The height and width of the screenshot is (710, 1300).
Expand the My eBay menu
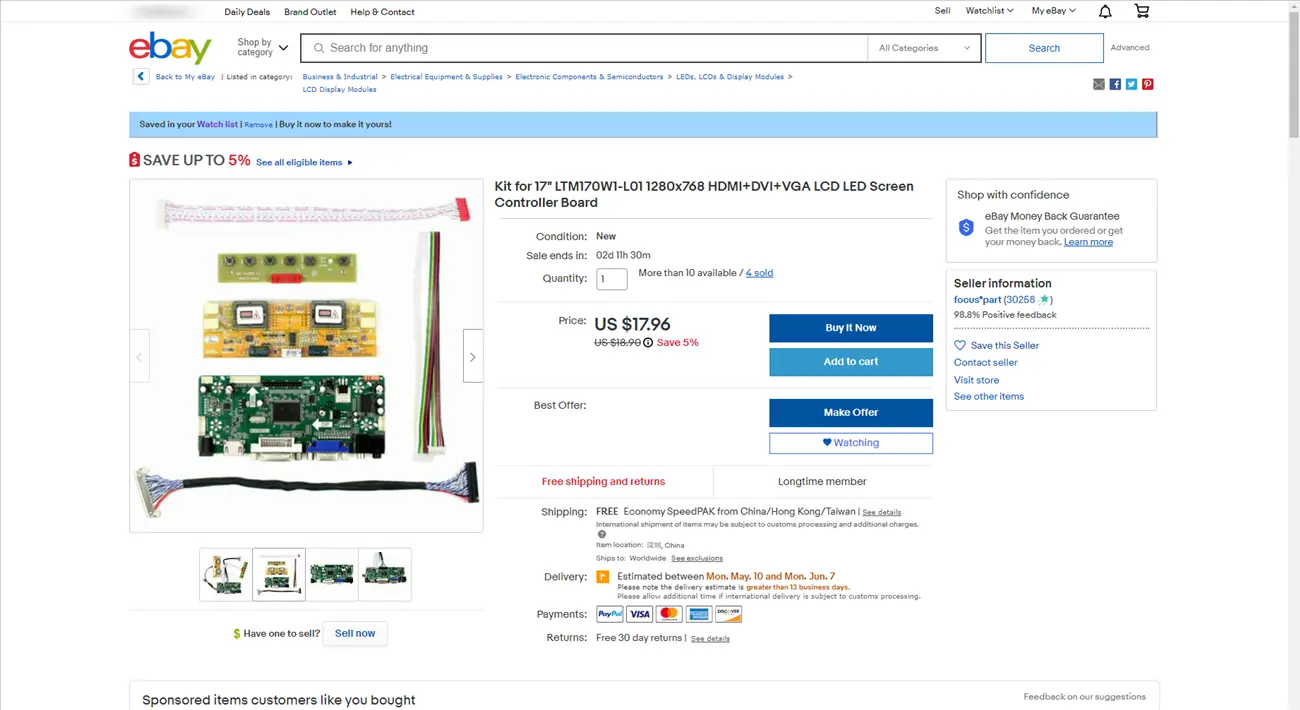tap(1054, 11)
